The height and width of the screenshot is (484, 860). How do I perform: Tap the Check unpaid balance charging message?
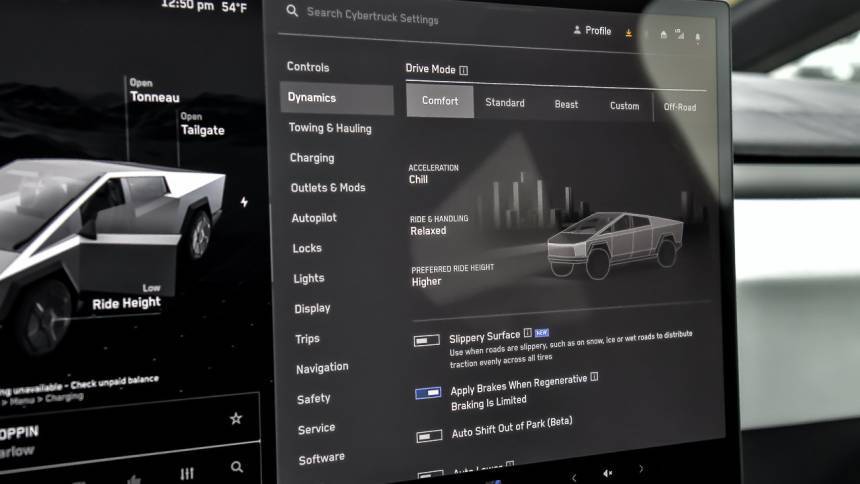80,384
